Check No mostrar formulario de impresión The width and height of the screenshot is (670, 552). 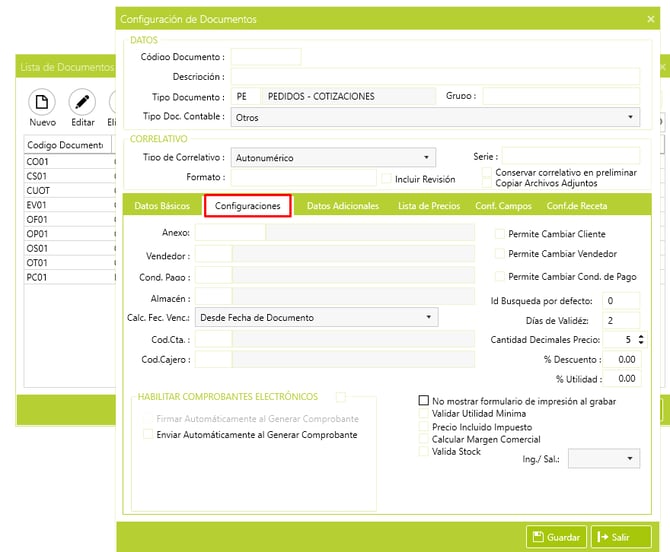point(424,401)
